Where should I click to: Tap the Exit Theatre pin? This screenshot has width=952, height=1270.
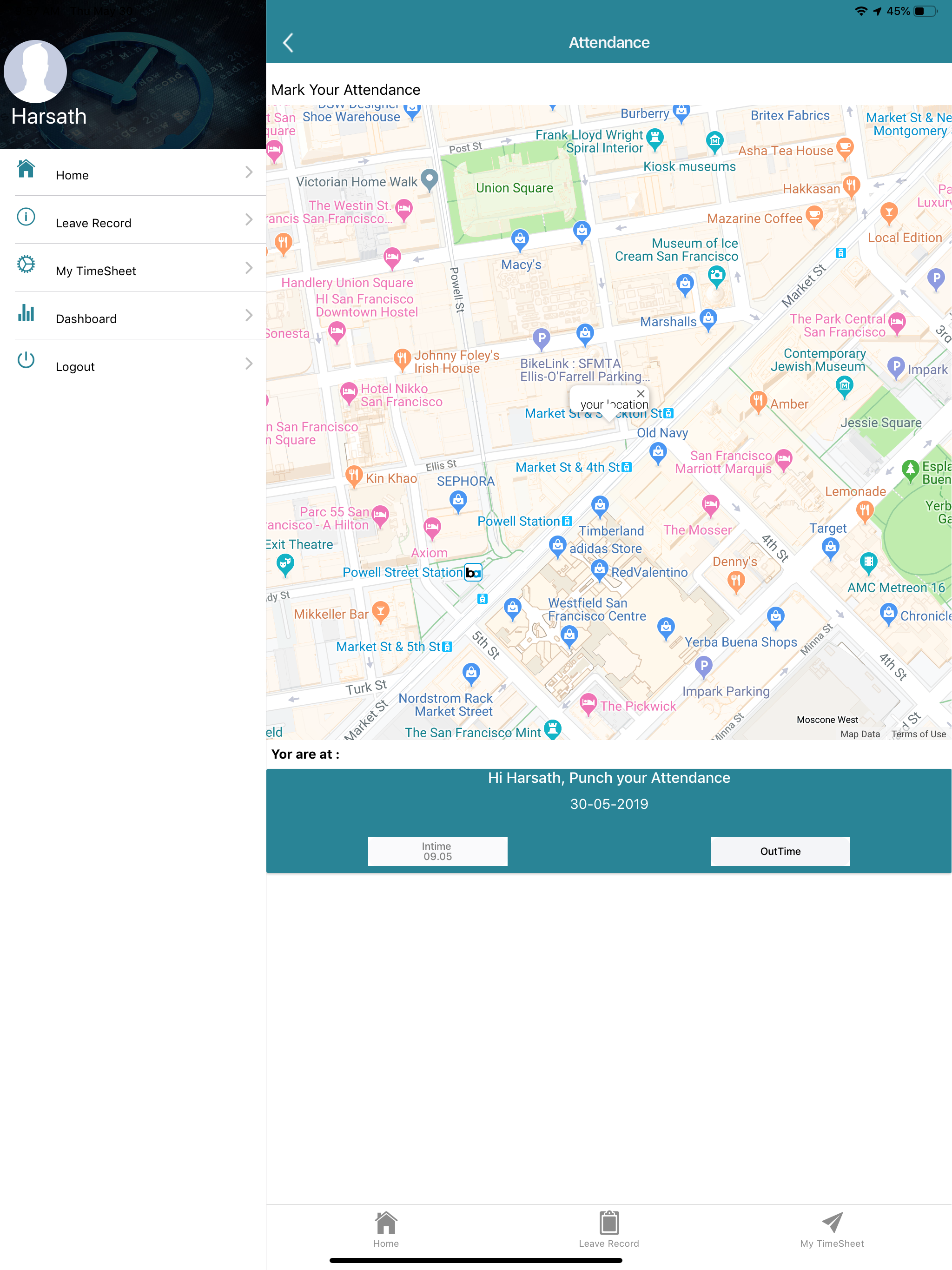(285, 566)
